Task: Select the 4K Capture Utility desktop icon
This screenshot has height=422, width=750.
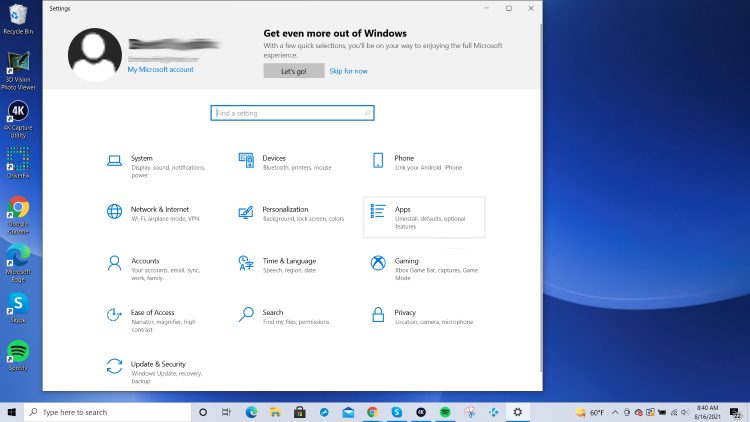Action: pyautogui.click(x=18, y=120)
